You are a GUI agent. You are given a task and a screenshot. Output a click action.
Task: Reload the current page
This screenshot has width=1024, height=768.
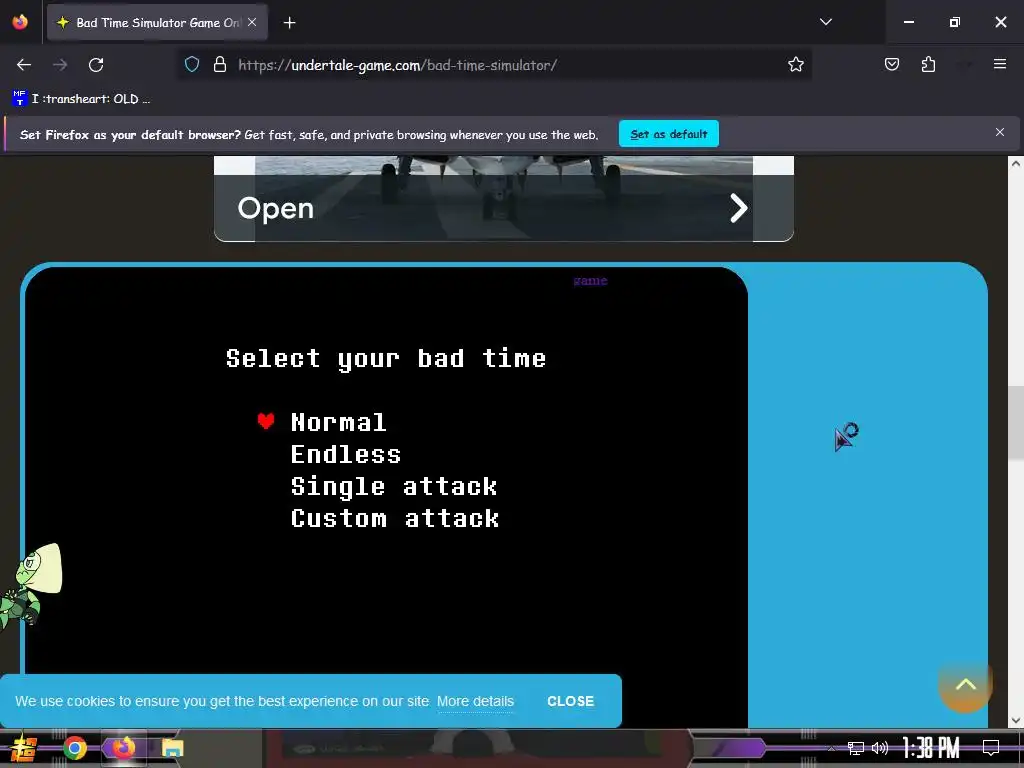(x=96, y=65)
